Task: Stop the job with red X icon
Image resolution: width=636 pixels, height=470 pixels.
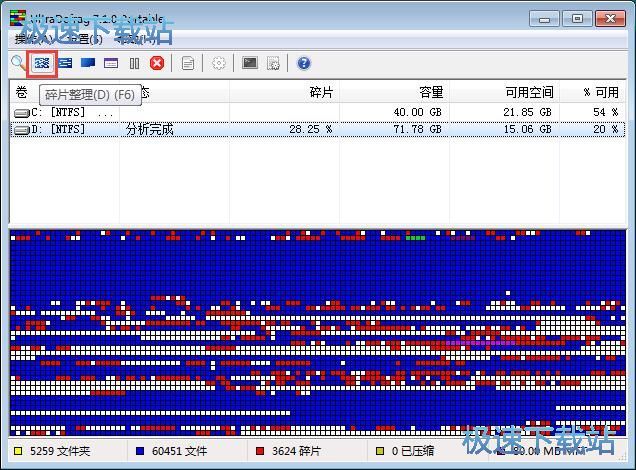Action: click(x=157, y=63)
